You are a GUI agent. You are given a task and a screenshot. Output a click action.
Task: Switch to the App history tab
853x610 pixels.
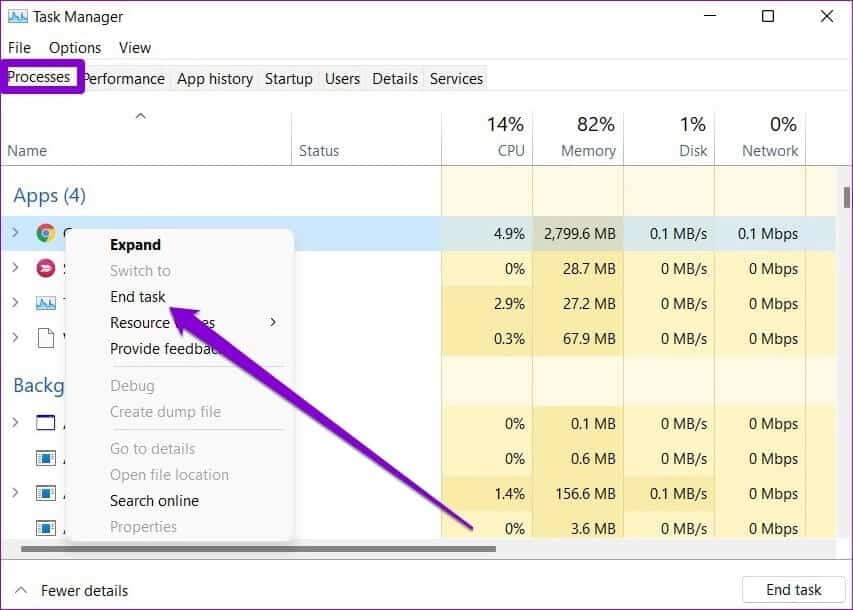click(215, 79)
